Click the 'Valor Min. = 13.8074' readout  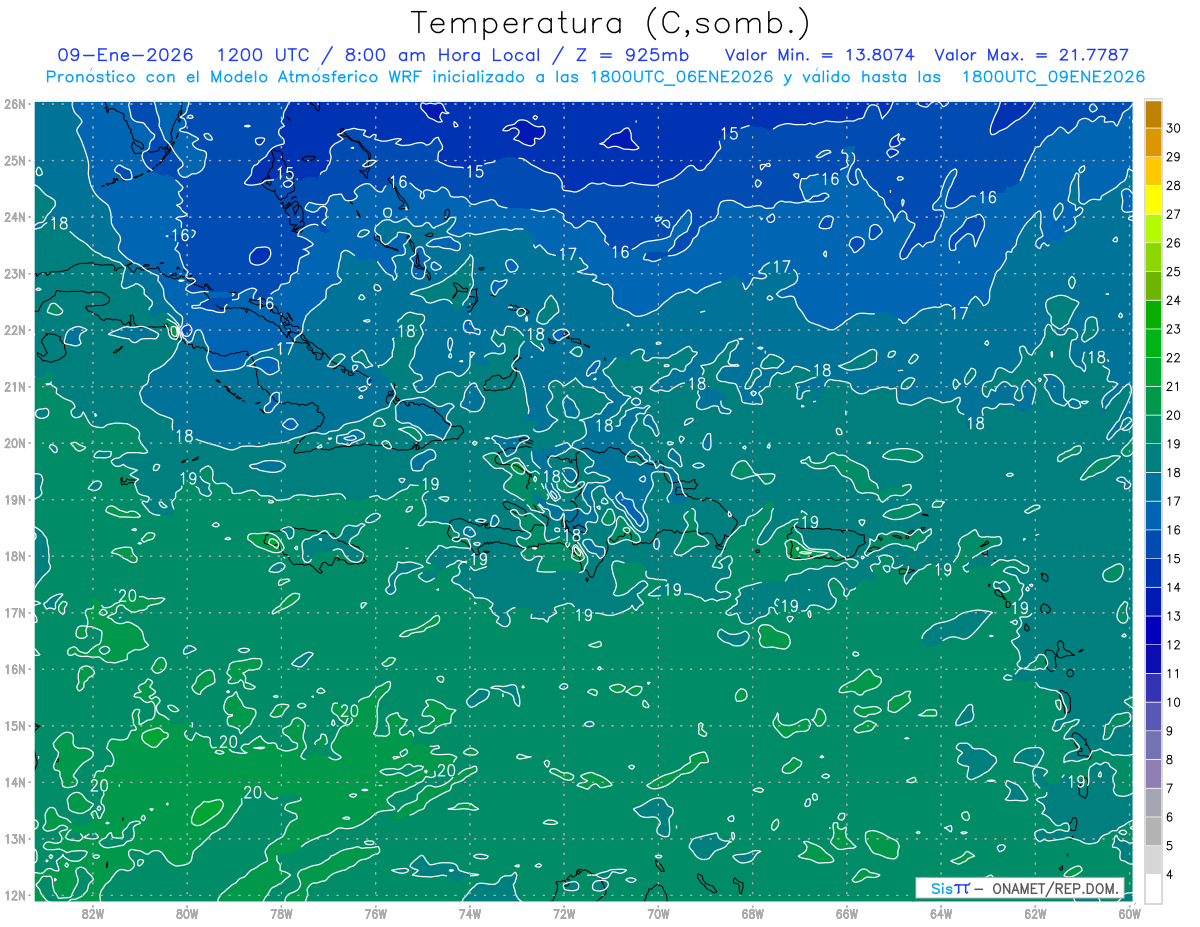pos(821,55)
